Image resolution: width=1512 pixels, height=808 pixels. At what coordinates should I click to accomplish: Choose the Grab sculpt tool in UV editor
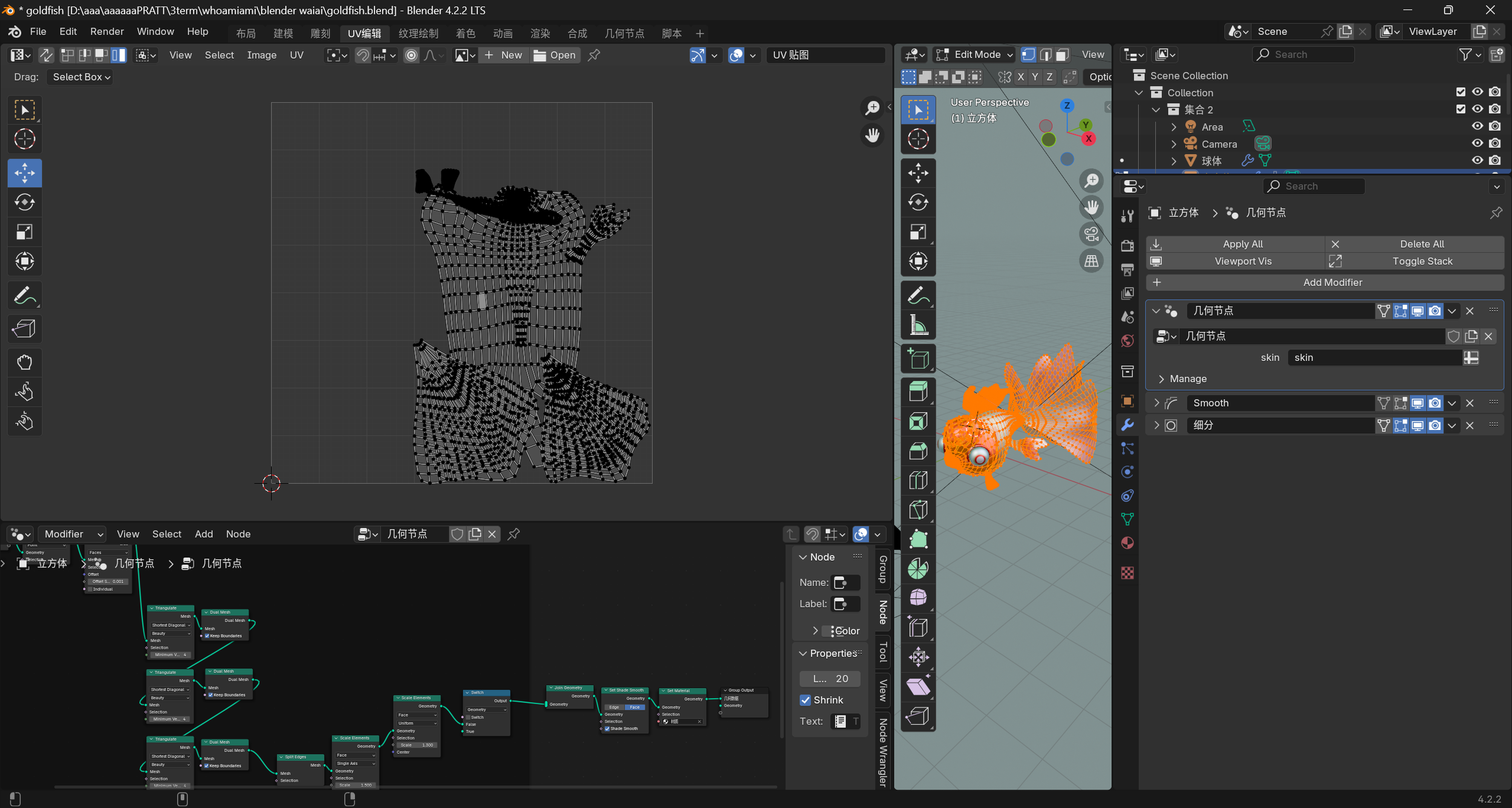pyautogui.click(x=24, y=362)
